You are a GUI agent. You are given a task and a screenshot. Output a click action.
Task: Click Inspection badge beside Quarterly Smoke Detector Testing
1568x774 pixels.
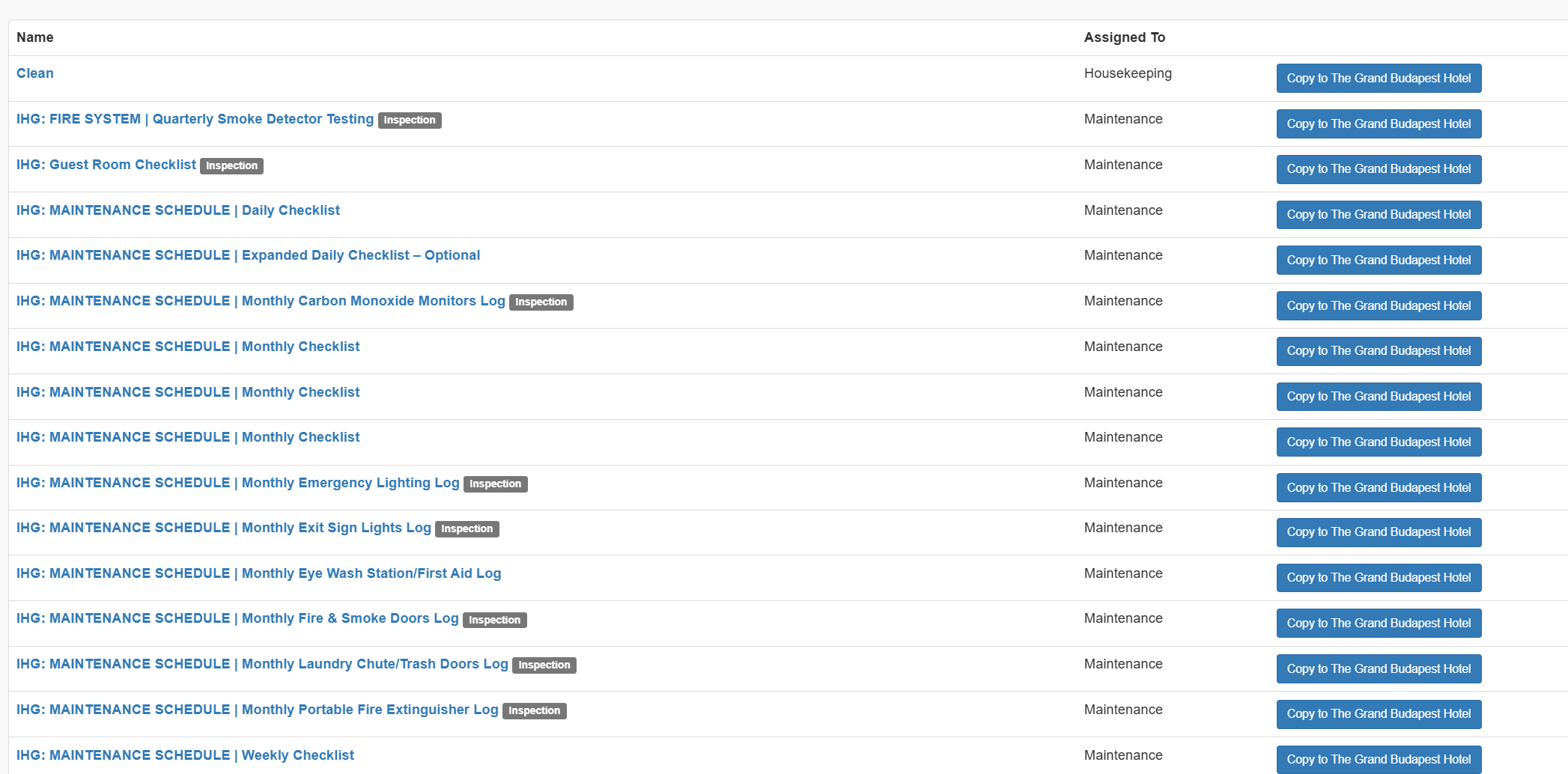(x=410, y=120)
